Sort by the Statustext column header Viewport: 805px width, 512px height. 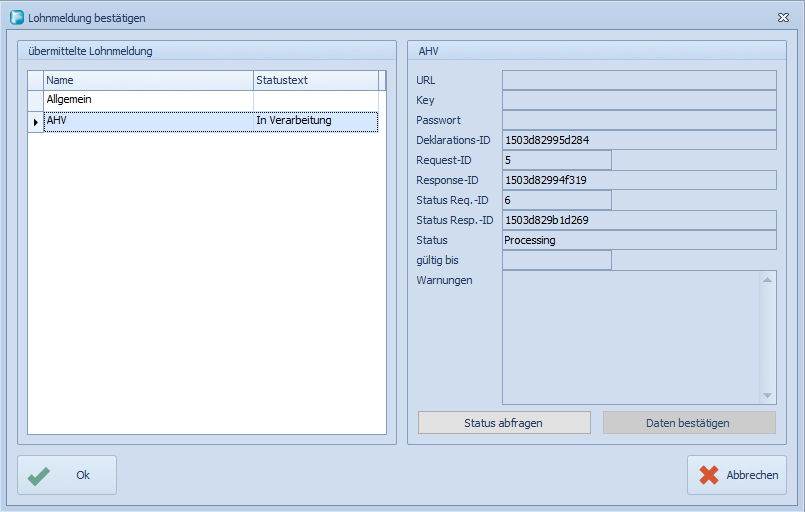[x=314, y=80]
